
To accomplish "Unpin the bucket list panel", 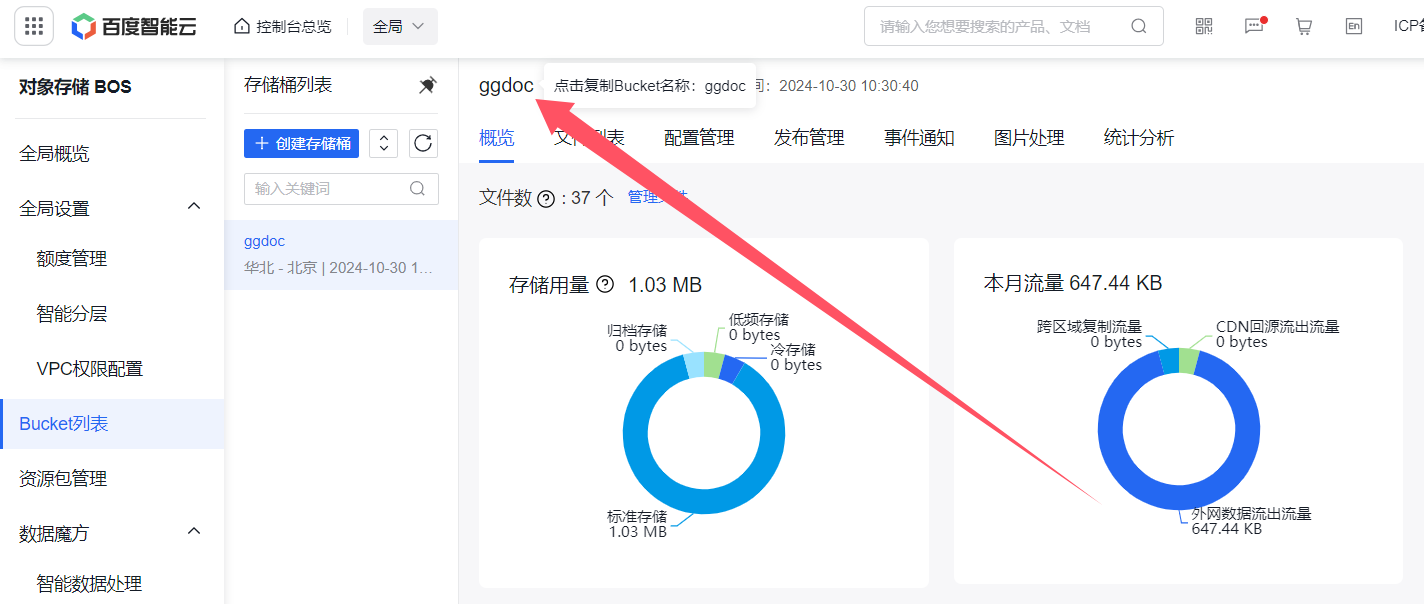I will tap(427, 86).
